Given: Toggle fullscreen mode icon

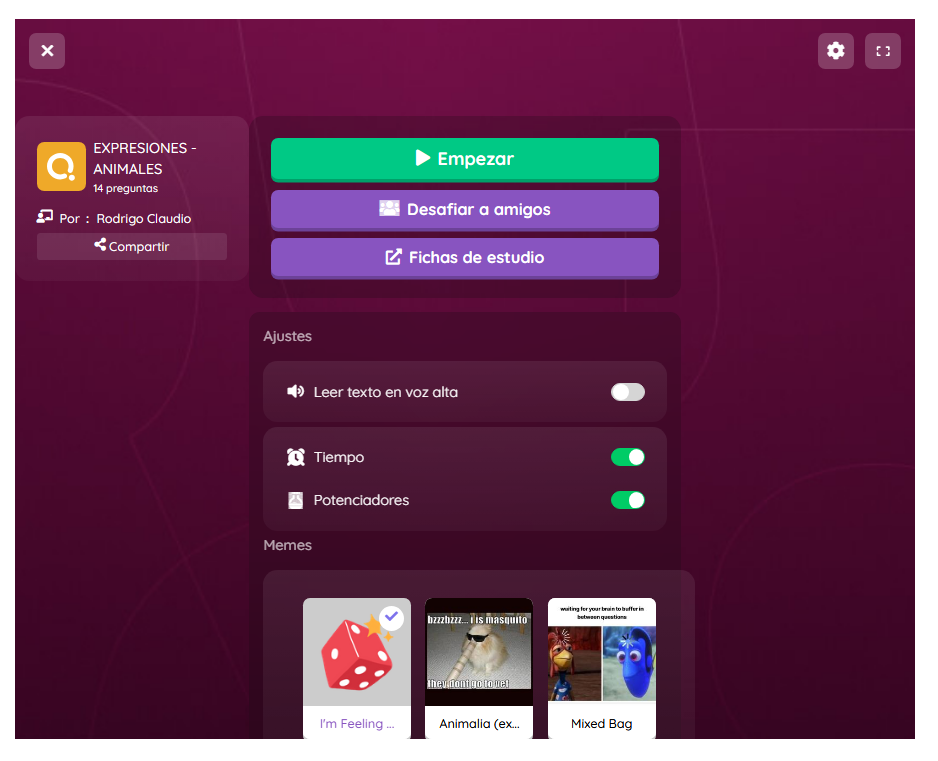Looking at the screenshot, I should pos(882,51).
